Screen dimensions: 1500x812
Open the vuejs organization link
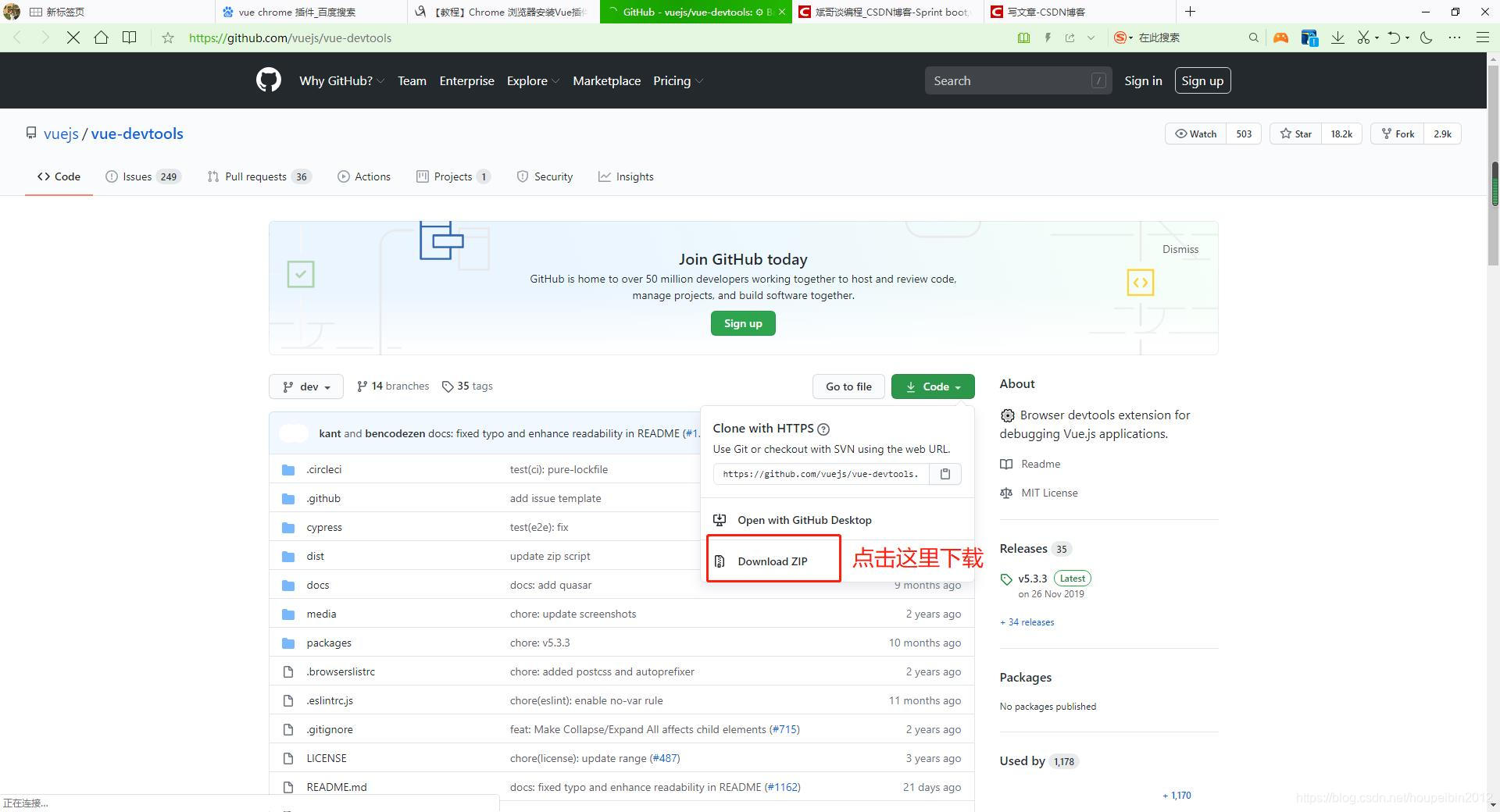[61, 134]
